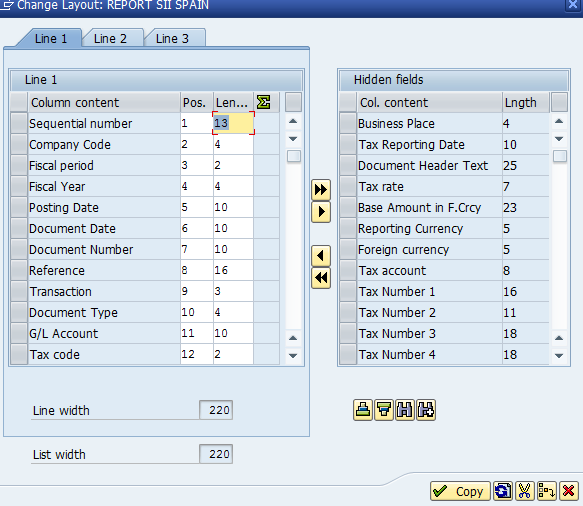The image size is (583, 506).
Task: Click the move all fields right double-arrow button
Action: point(321,190)
